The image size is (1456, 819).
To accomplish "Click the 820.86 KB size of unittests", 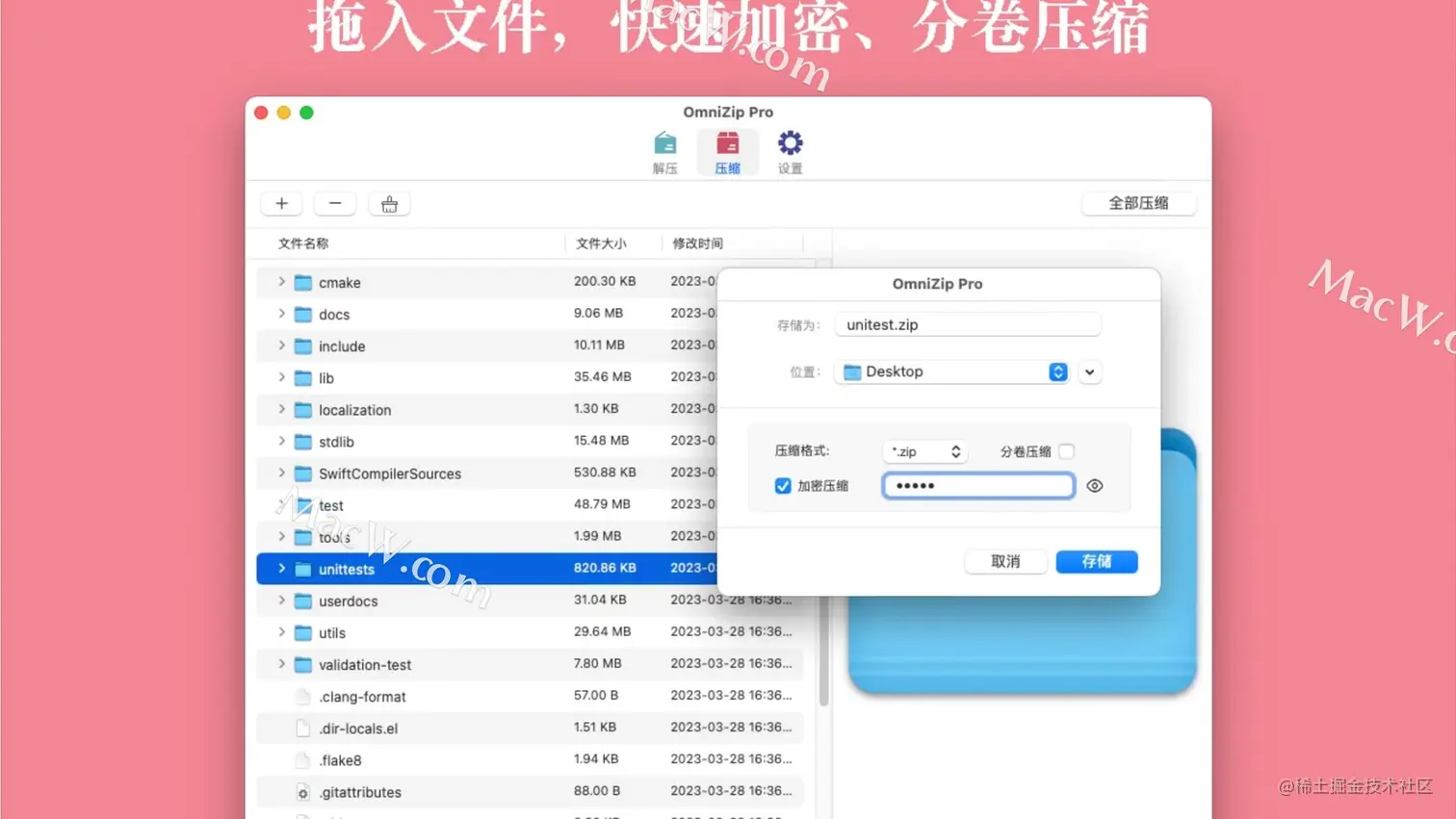I will click(605, 568).
